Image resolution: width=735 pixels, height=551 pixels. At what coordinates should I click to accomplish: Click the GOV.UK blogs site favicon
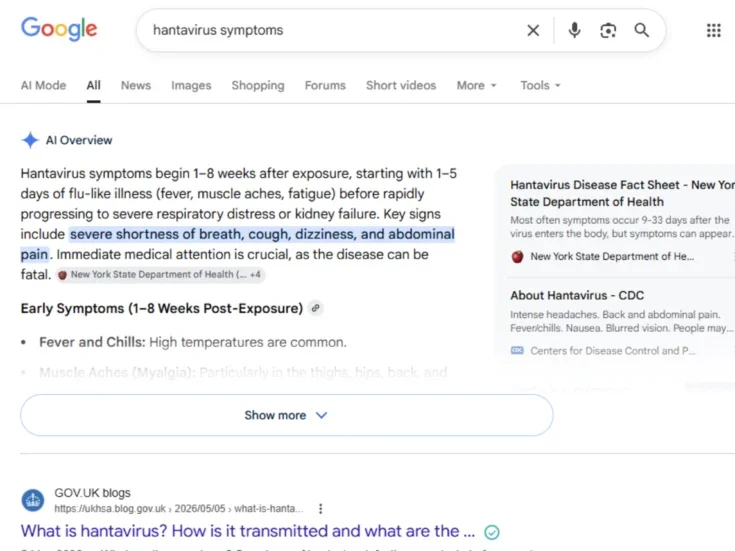(33, 500)
